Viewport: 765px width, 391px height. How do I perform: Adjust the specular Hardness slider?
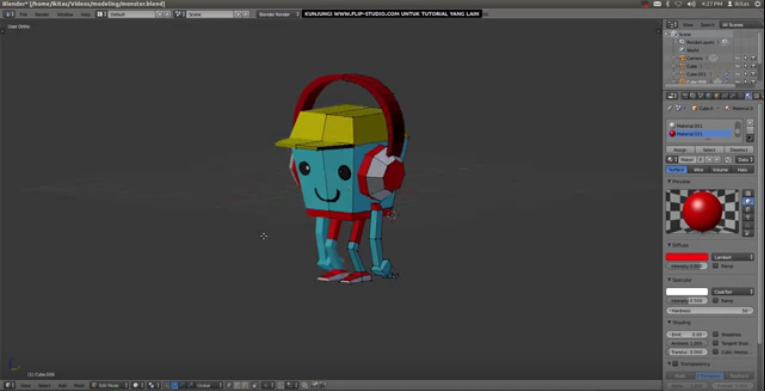click(709, 310)
